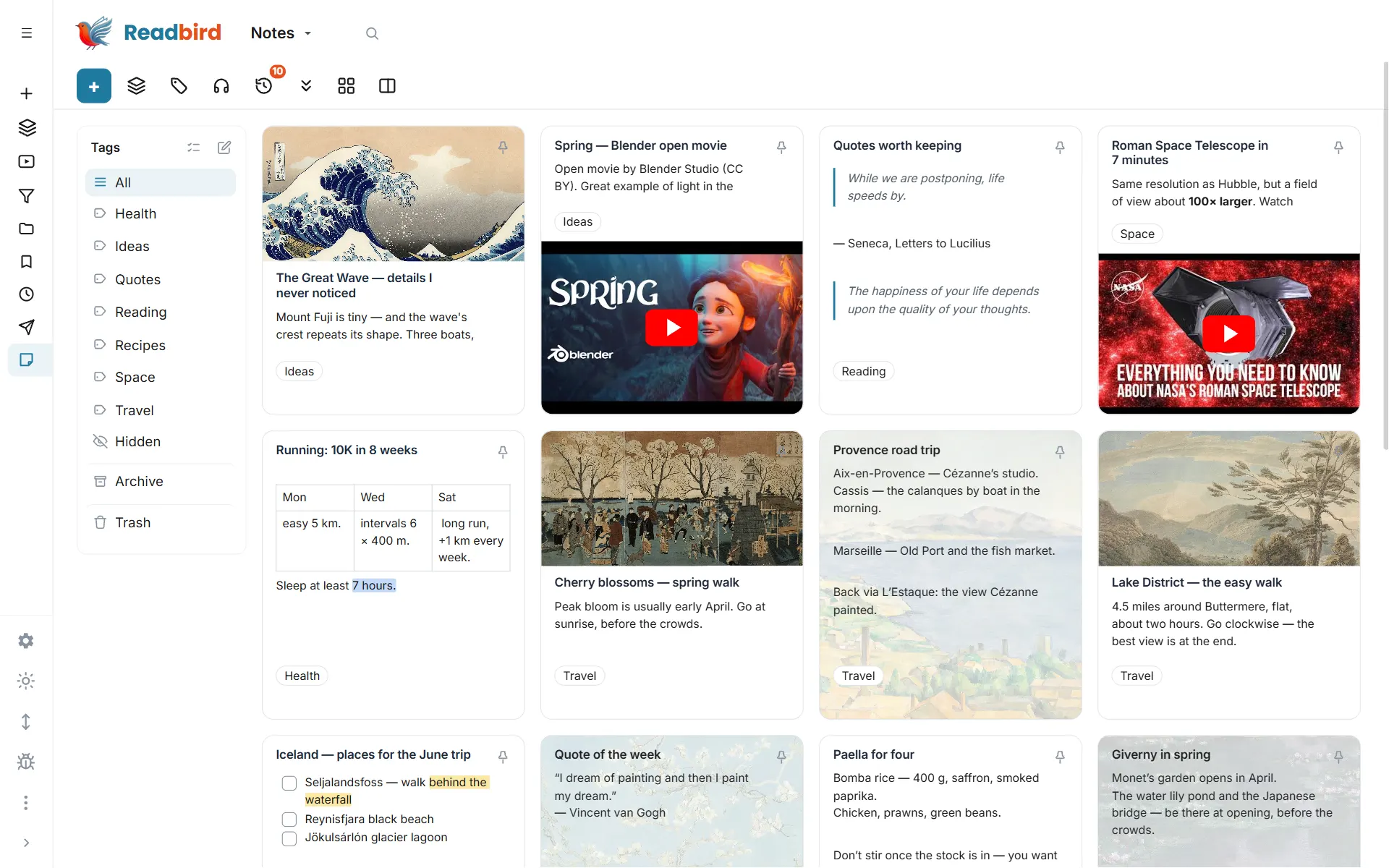Open the Notes section dropdown
The width and height of the screenshot is (1389, 868).
click(x=281, y=33)
